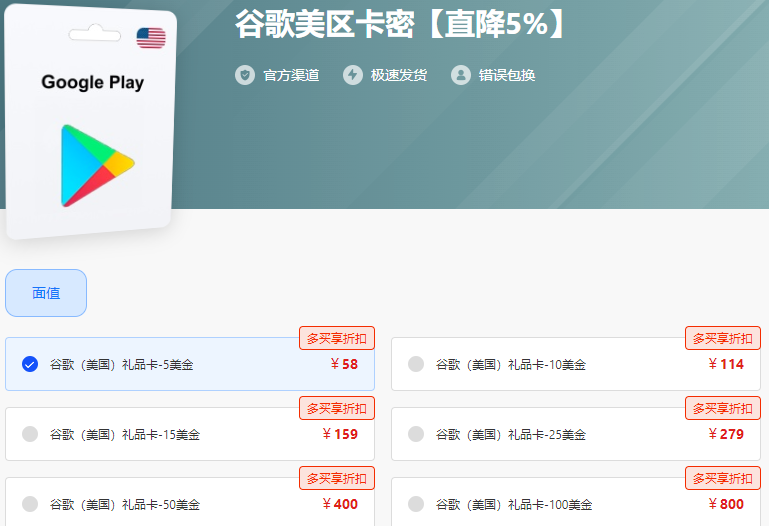Click the person icon beside 错误包换
Image resolution: width=769 pixels, height=526 pixels.
[461, 75]
